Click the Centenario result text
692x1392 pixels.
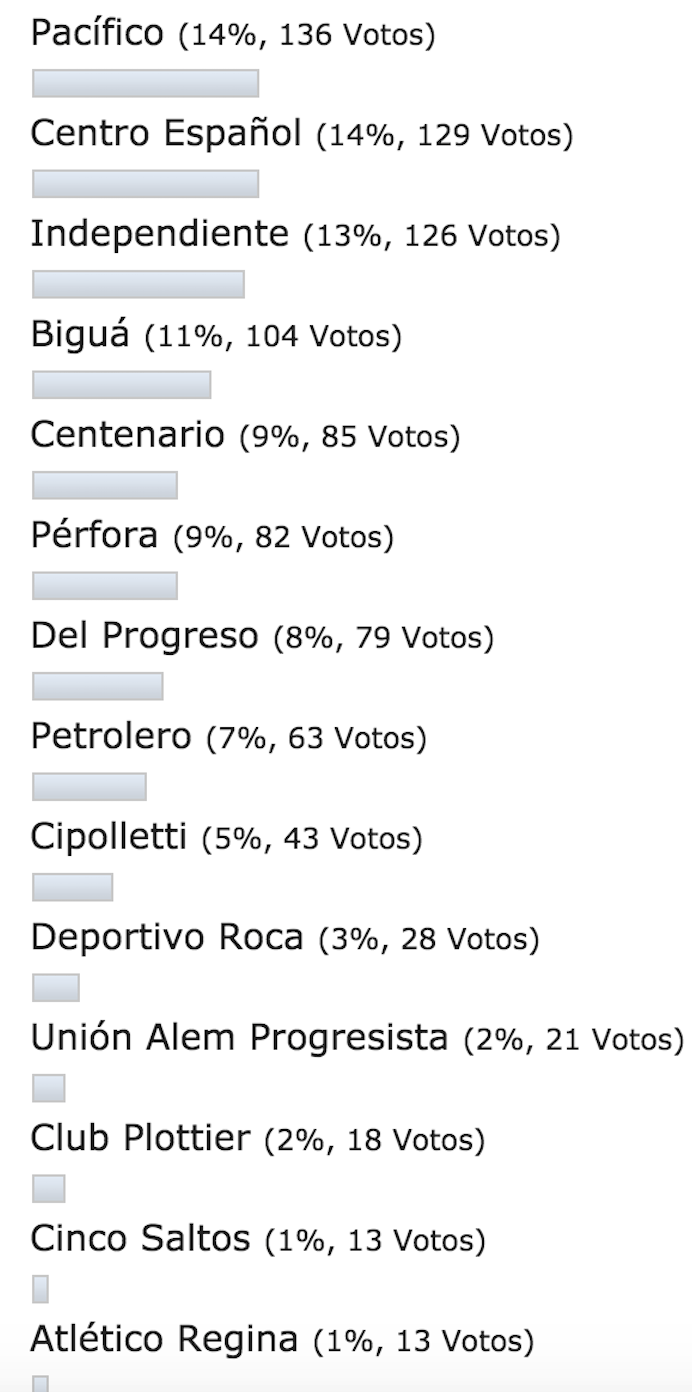coord(245,436)
